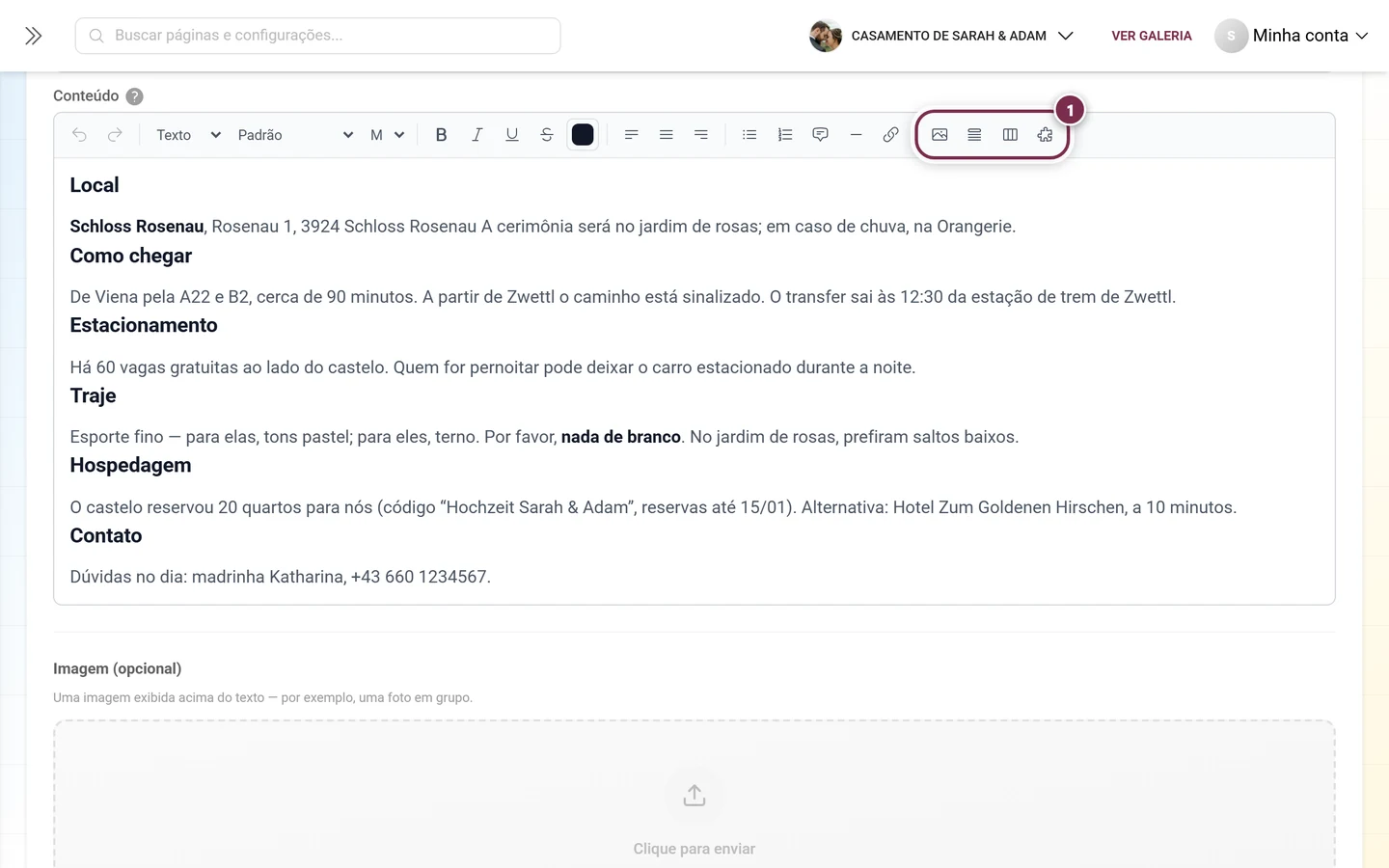Click the bold 'Schloss Rosenau' venue name

click(x=137, y=227)
